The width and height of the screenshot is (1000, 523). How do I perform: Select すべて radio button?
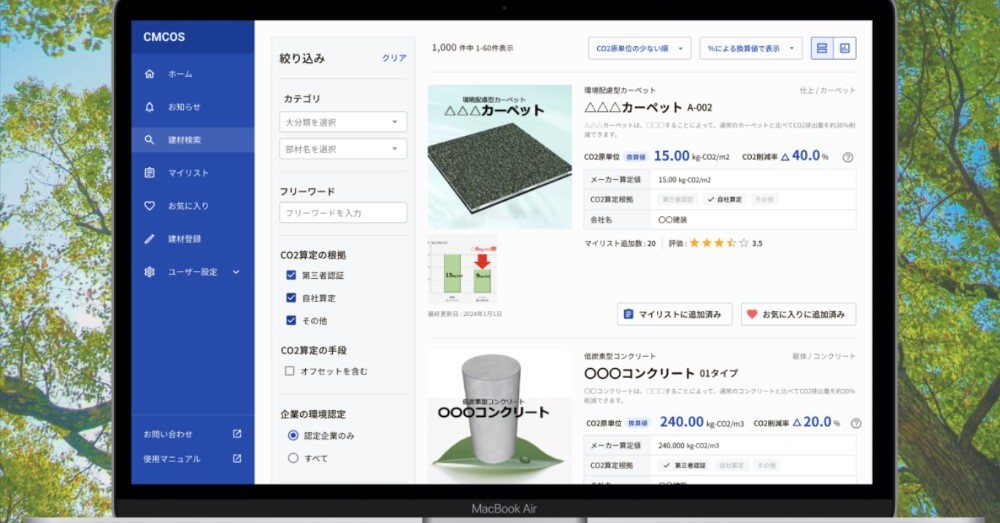pyautogui.click(x=293, y=458)
